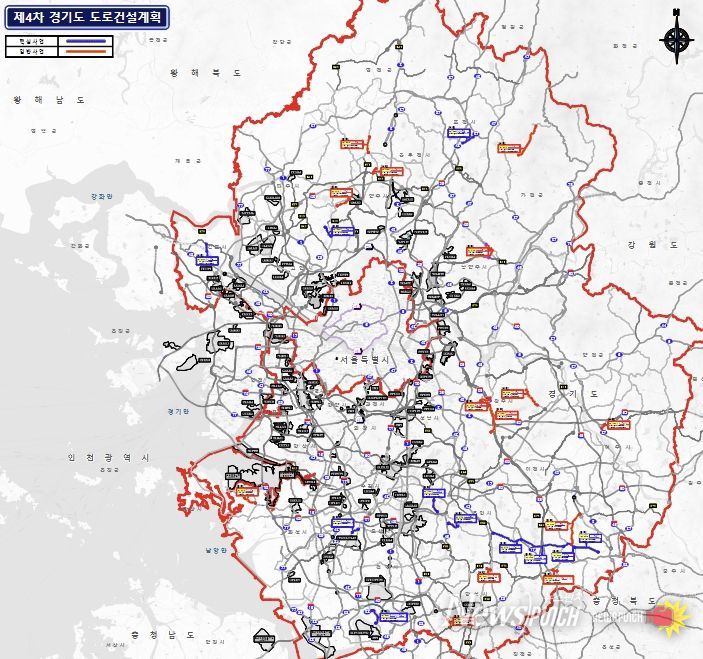
Task: Click the north compass rose icon
Action: [677, 39]
